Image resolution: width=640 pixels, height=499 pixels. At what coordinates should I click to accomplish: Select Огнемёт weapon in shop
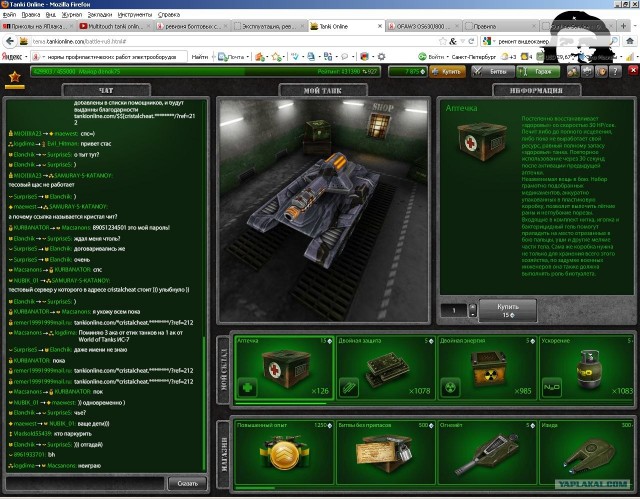click(x=487, y=452)
